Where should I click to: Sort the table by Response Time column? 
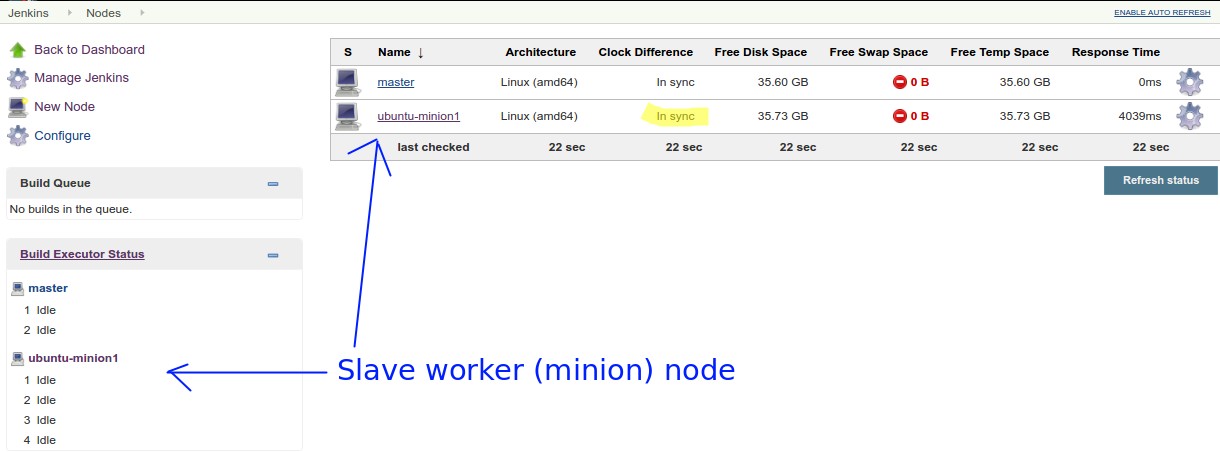[x=1115, y=52]
